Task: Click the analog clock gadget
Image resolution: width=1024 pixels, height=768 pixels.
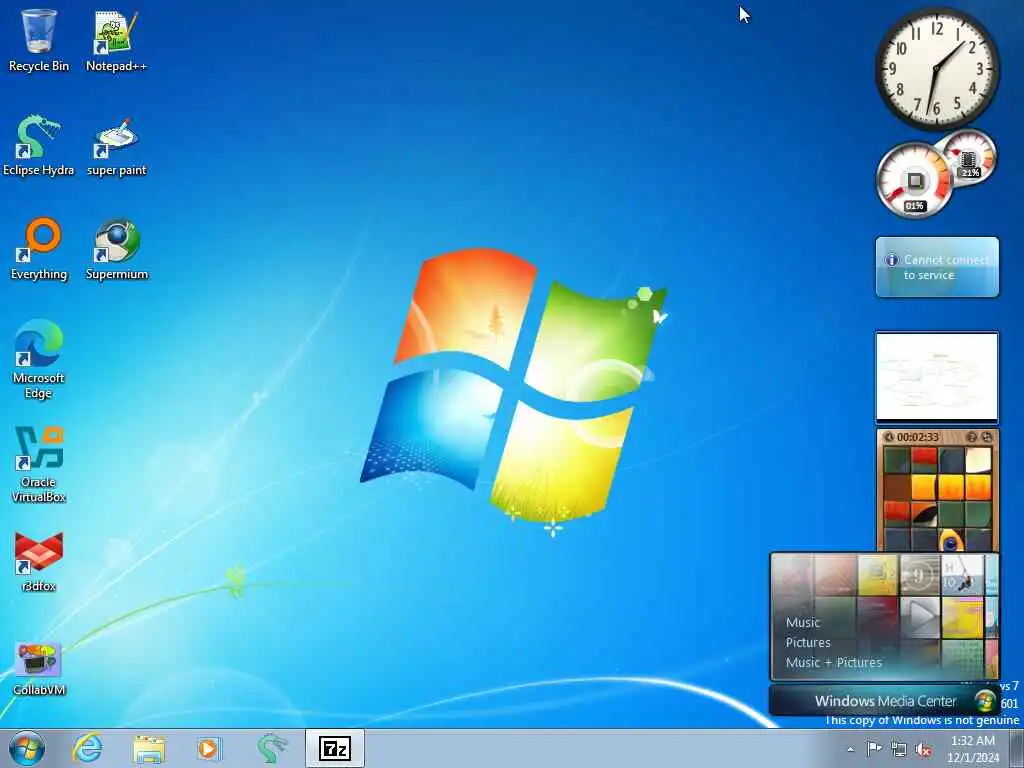Action: (x=937, y=68)
